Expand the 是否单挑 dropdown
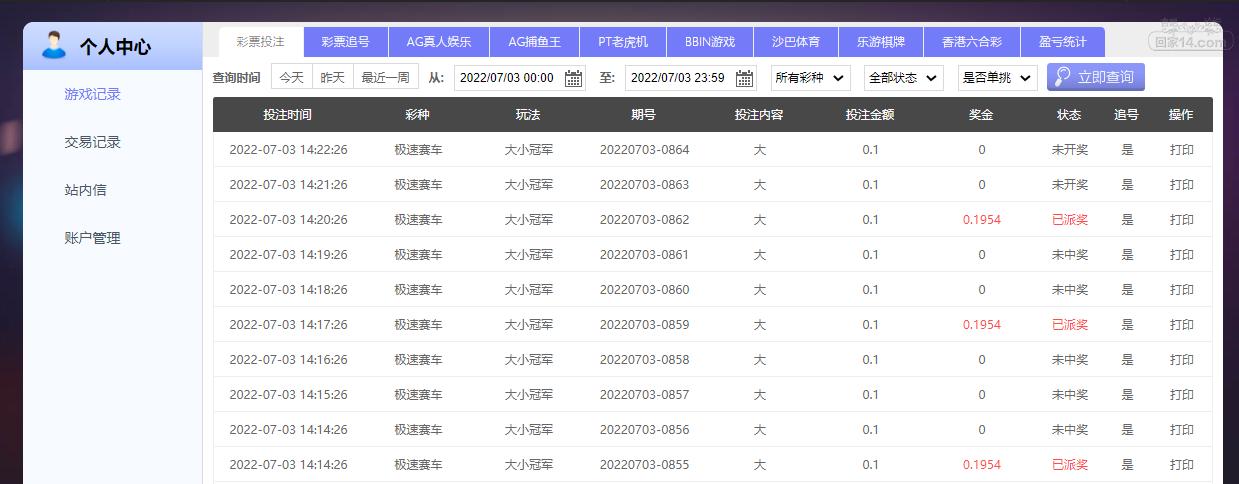Viewport: 1239px width, 484px height. coord(998,78)
